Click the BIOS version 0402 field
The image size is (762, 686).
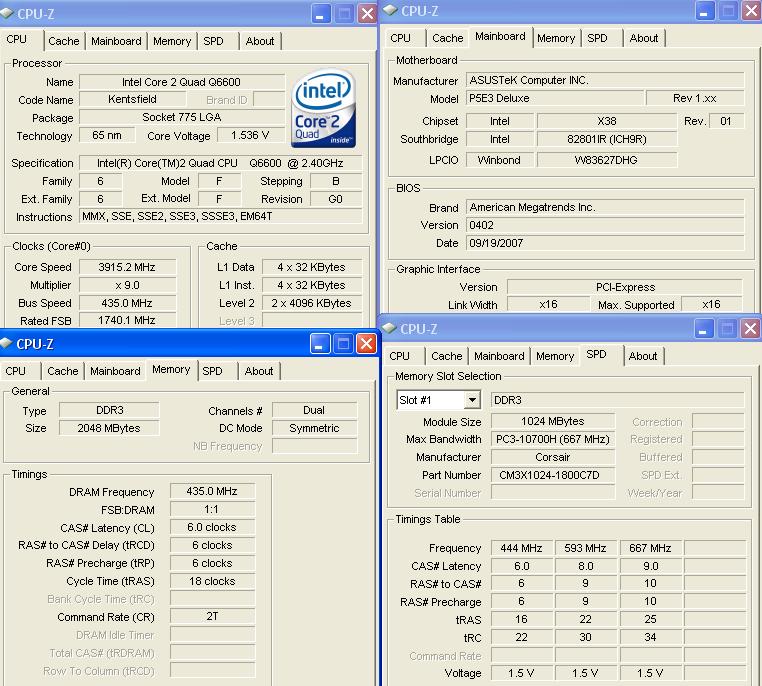tap(605, 225)
